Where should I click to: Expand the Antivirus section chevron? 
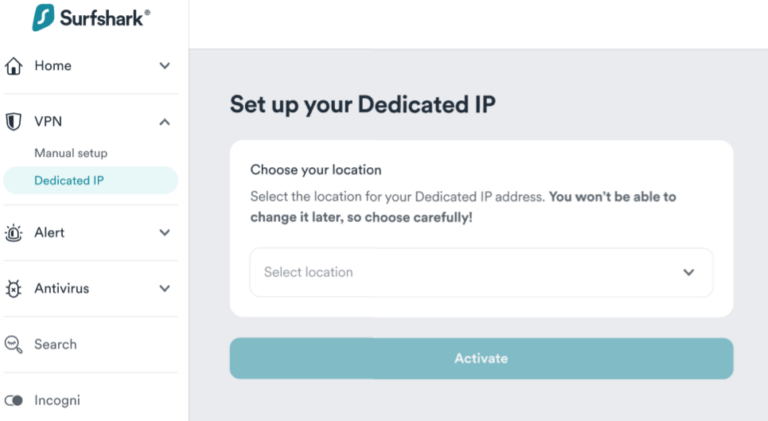tap(165, 289)
